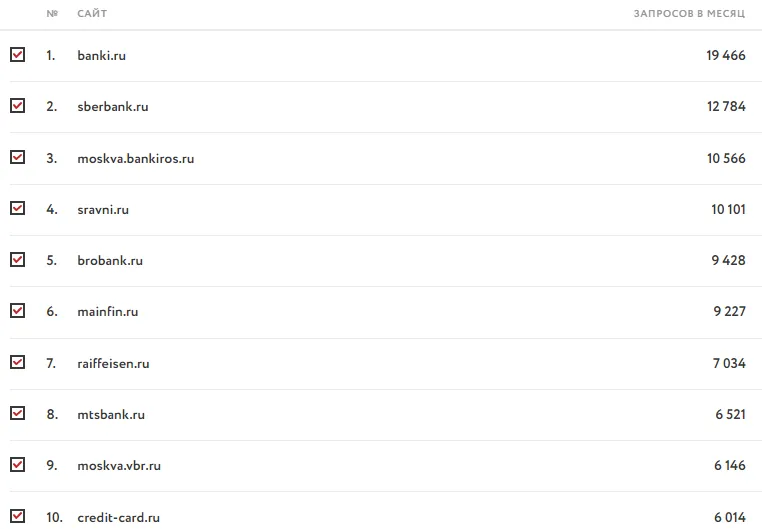Sort by ЗАПРОСОВ В МЕСЯЦ column header

tap(689, 14)
